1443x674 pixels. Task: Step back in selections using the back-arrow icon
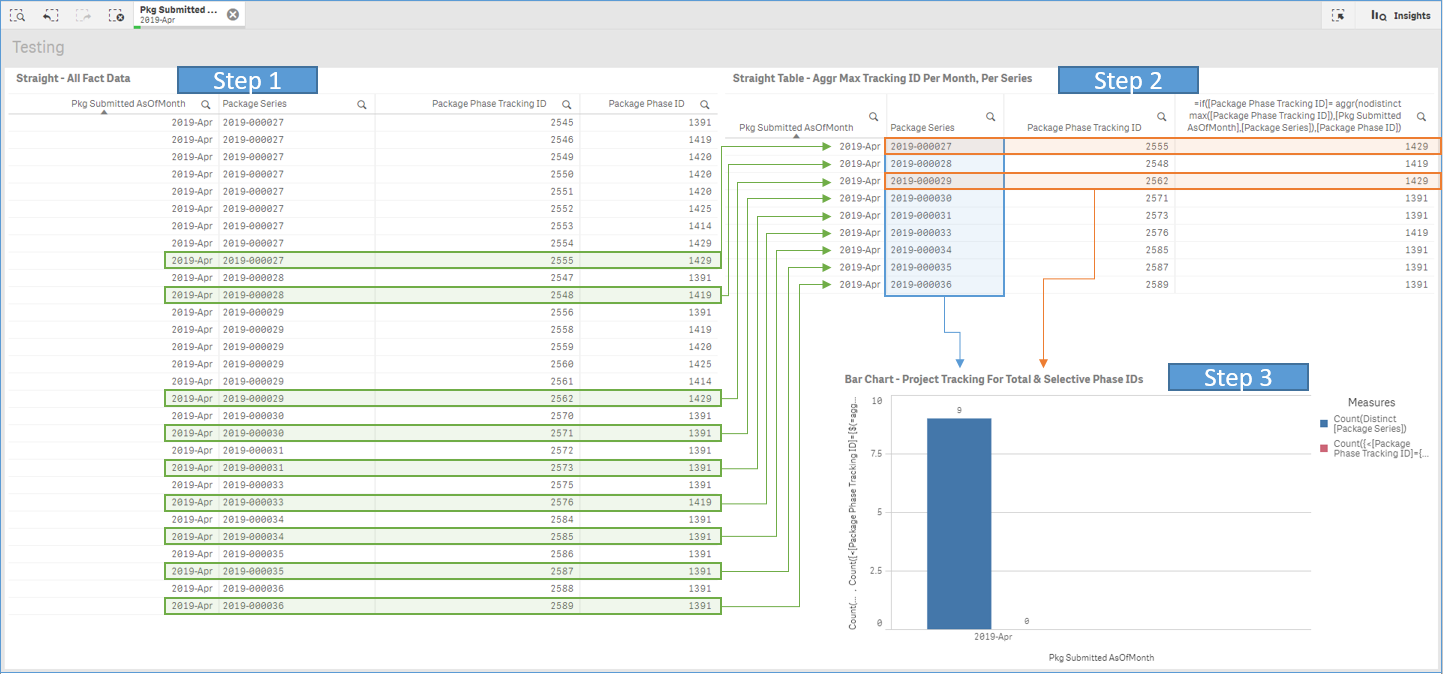(49, 15)
